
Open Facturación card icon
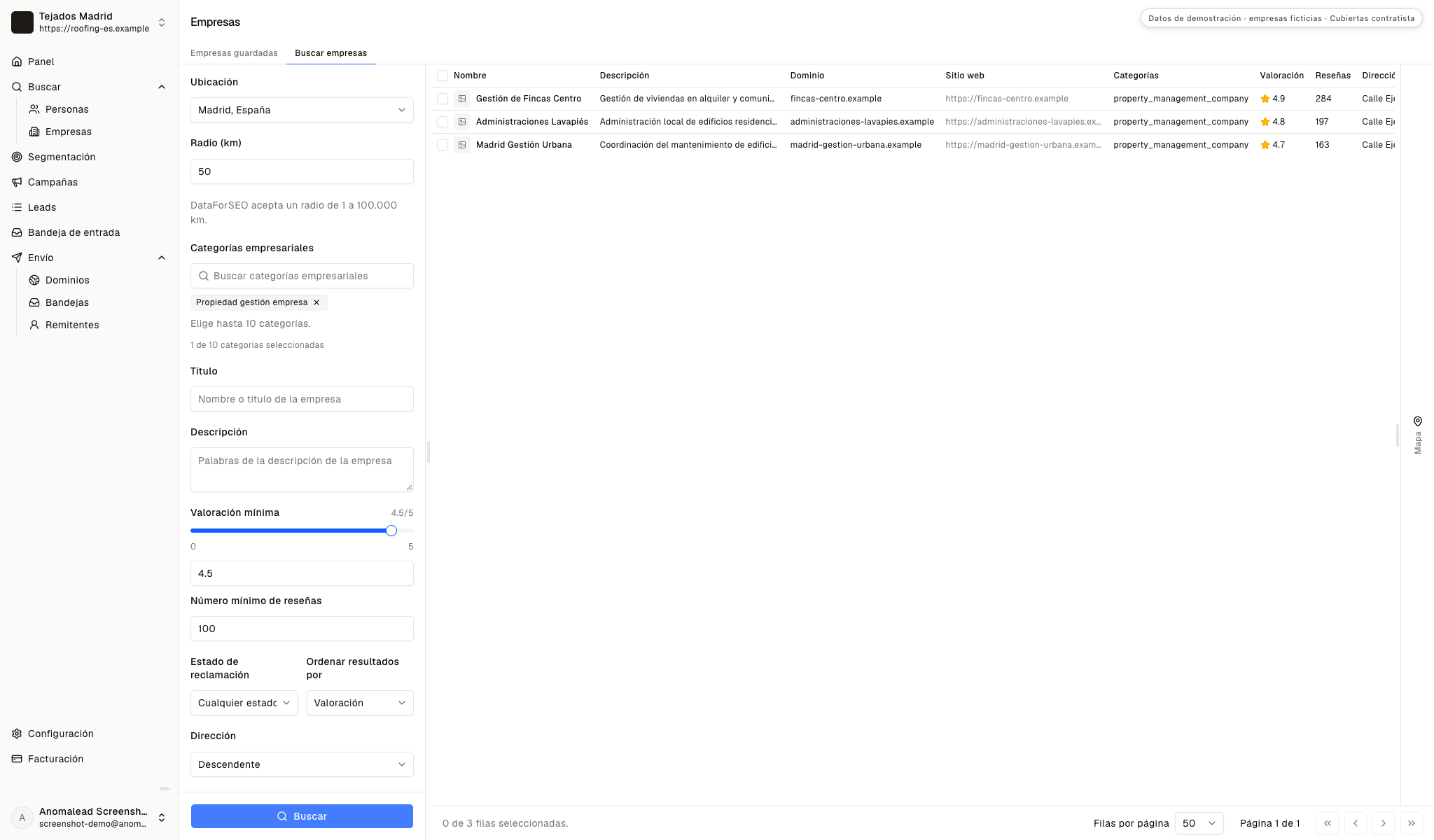coord(17,759)
